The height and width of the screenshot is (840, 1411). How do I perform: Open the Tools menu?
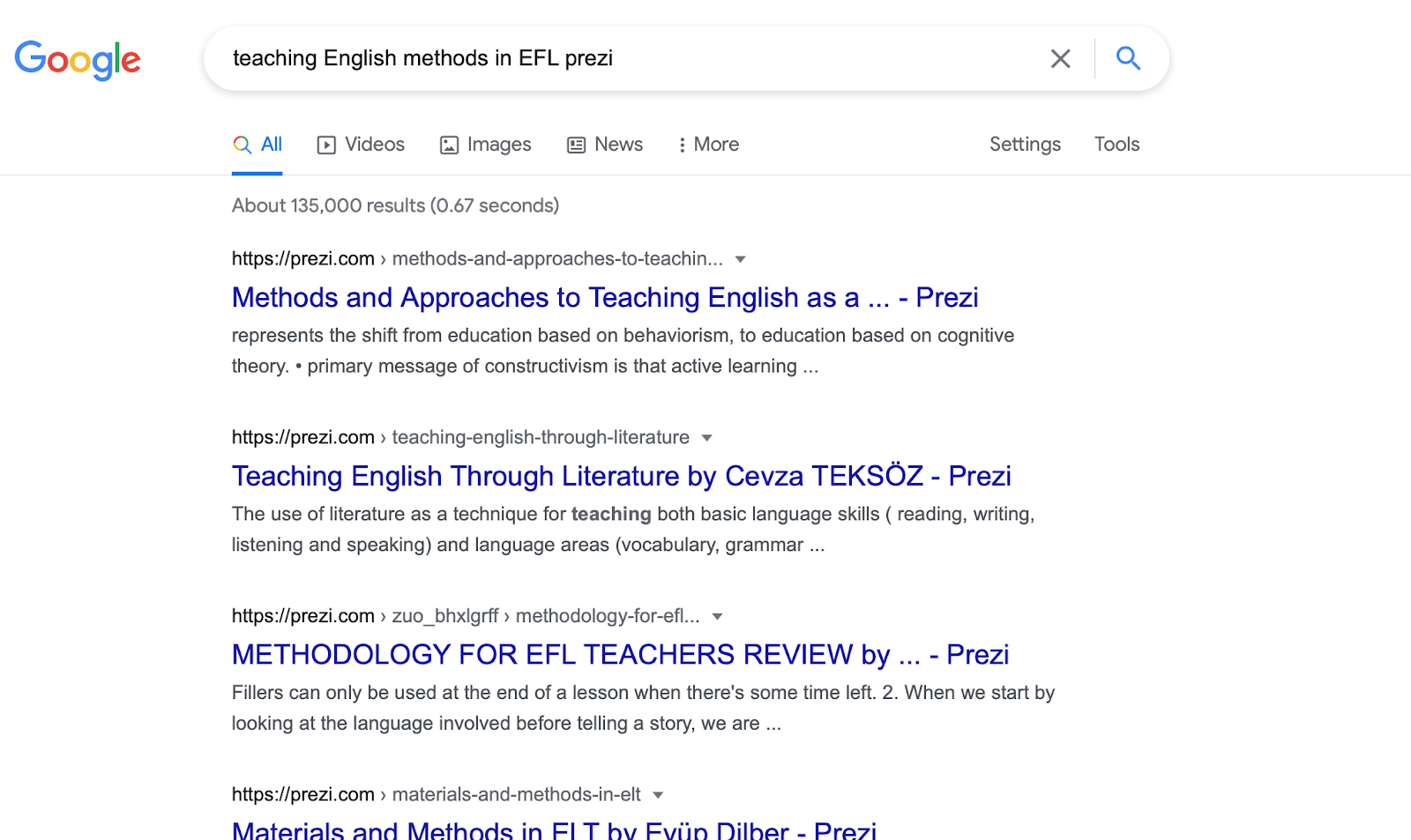[x=1116, y=145]
